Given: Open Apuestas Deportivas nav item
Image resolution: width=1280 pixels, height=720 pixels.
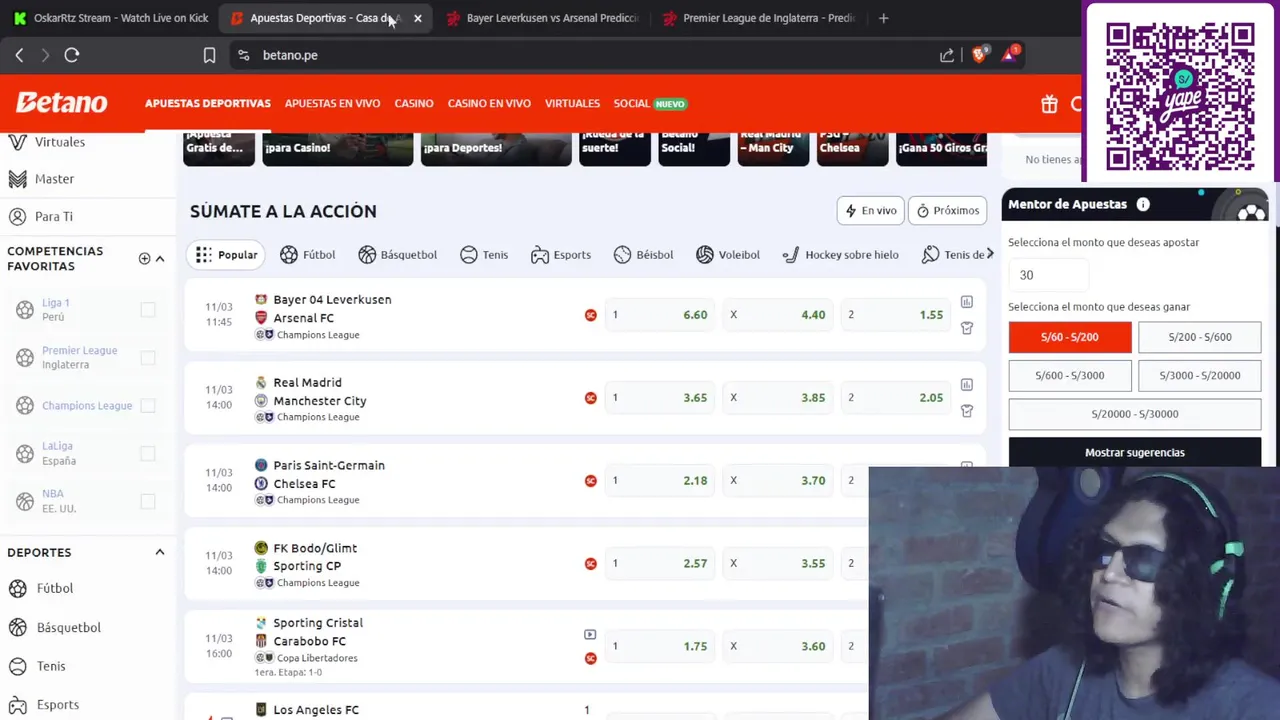Looking at the screenshot, I should point(208,104).
